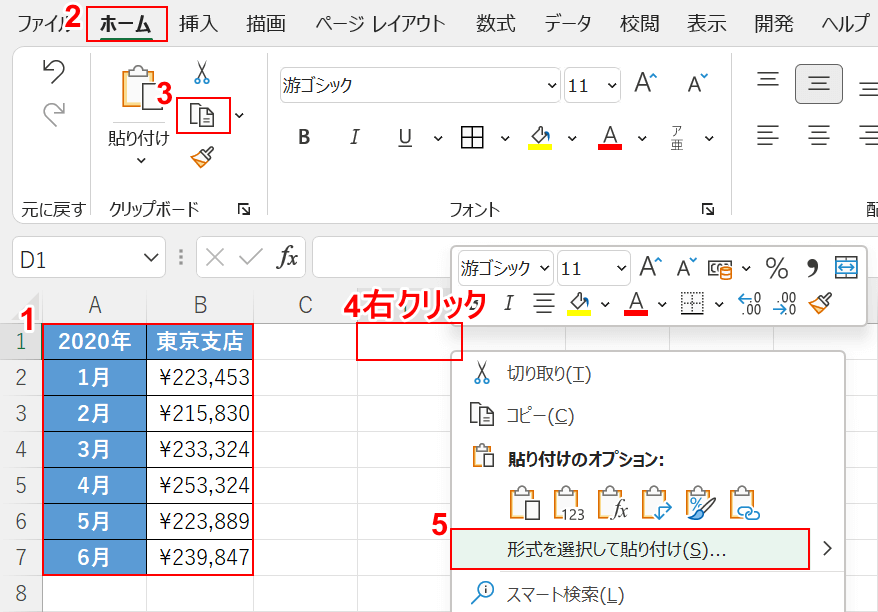The width and height of the screenshot is (878, 612).
Task: Choose 切り取り(T) from the context menu
Action: coord(549,374)
